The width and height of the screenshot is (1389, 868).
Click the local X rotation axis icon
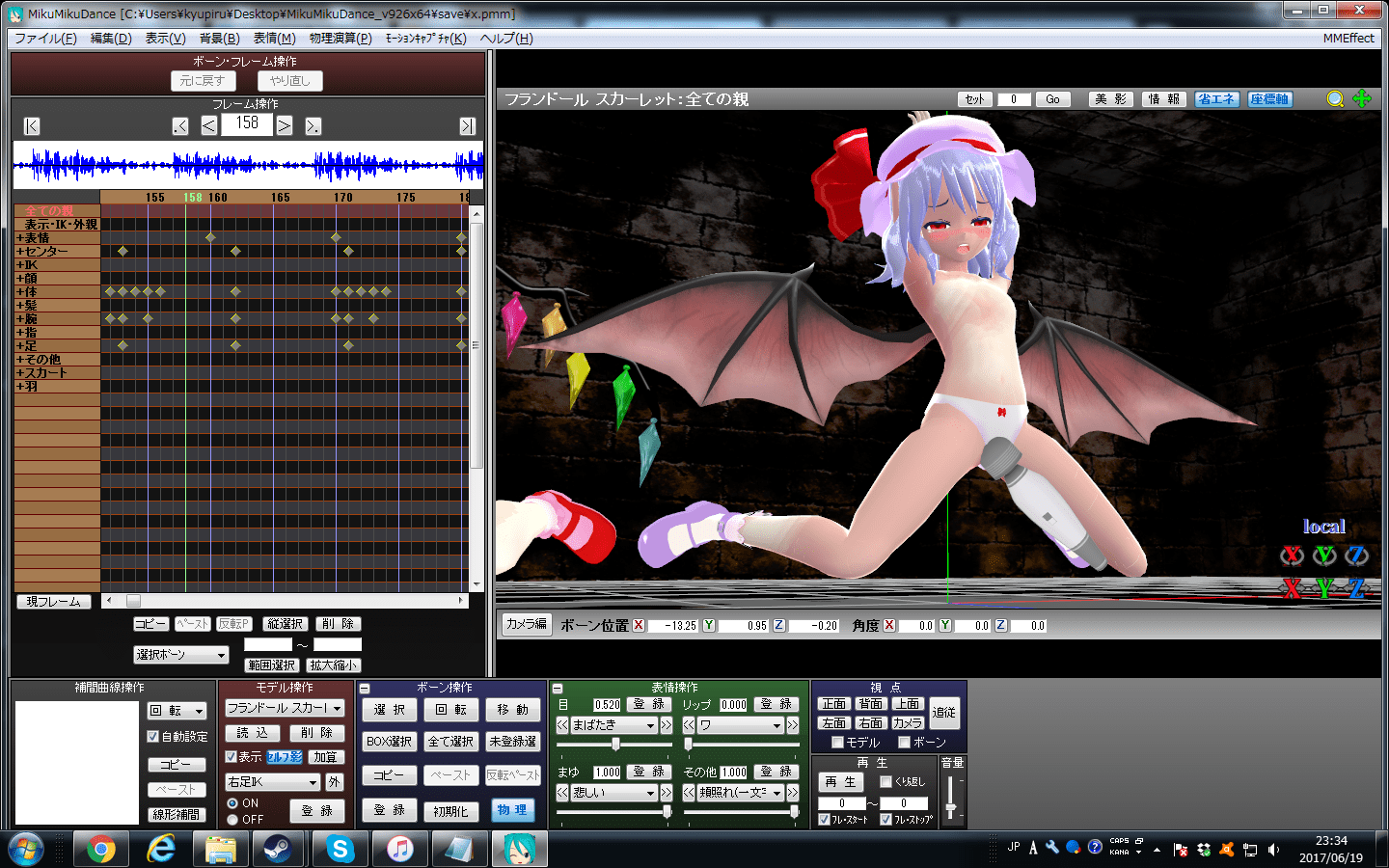(1293, 556)
